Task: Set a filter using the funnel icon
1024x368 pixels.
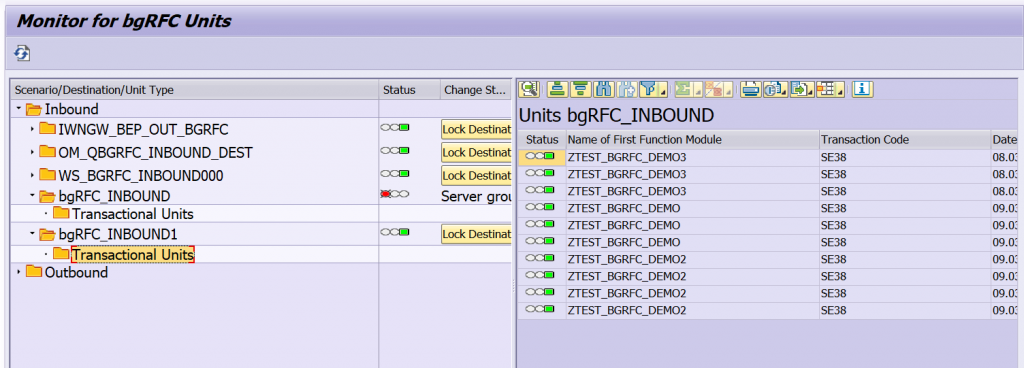Action: pyautogui.click(x=648, y=89)
